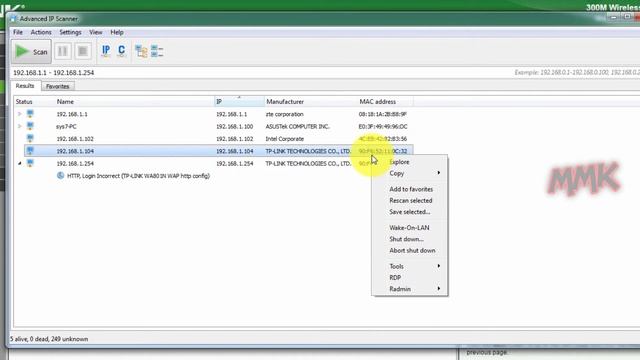Image resolution: width=640 pixels, height=360 pixels.
Task: Click the 'zte corporation' manufacturer cell
Action: [x=284, y=114]
